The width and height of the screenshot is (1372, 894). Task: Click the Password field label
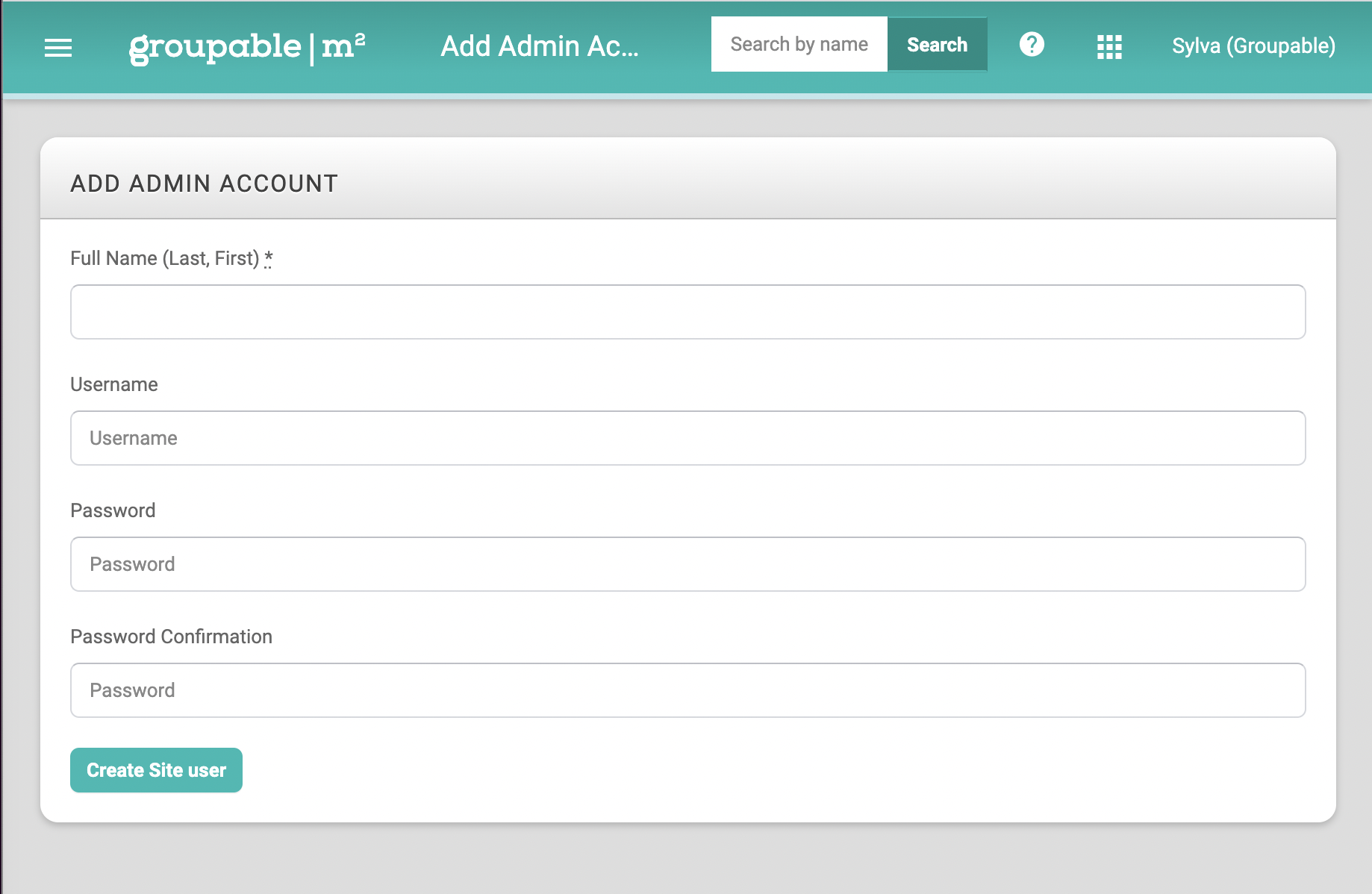[x=113, y=510]
